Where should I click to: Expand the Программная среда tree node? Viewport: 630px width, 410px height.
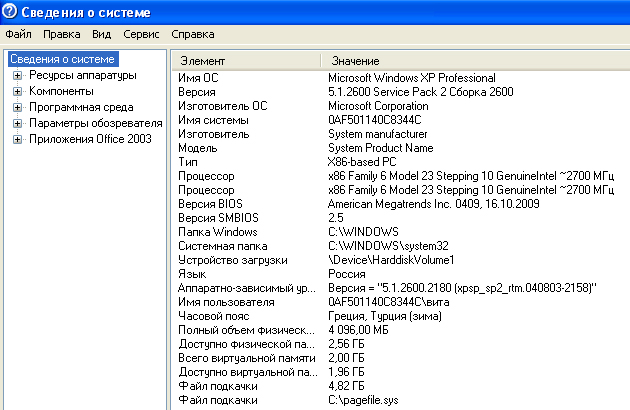(x=17, y=107)
